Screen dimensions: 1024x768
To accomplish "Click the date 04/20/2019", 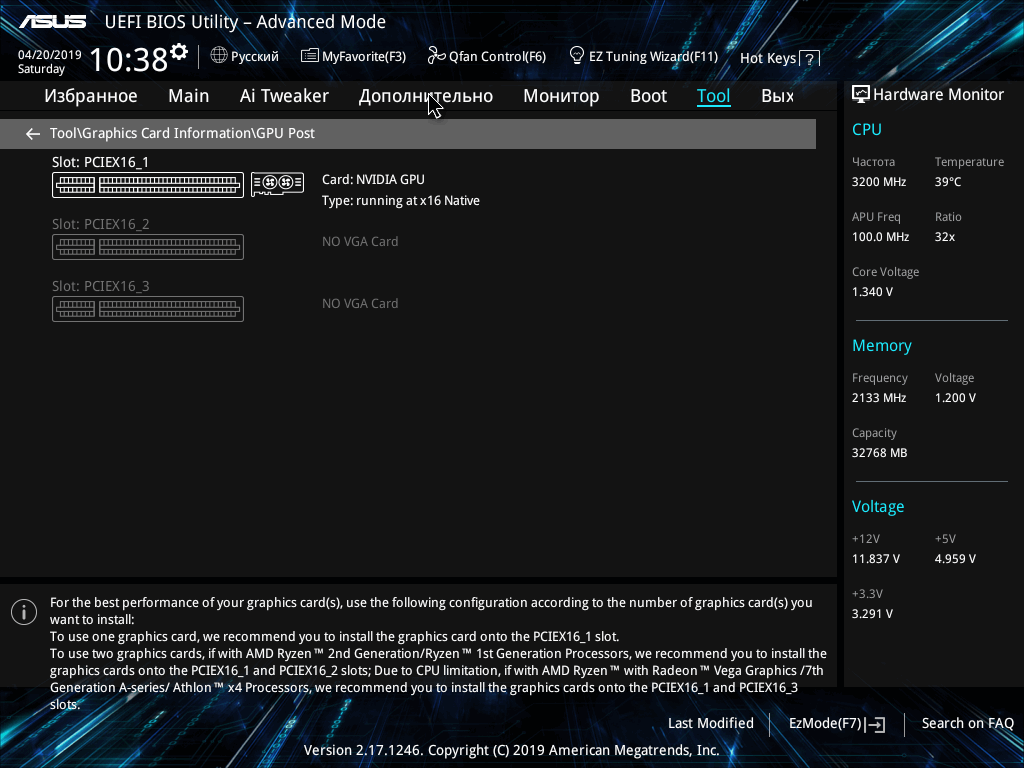I will 49,55.
